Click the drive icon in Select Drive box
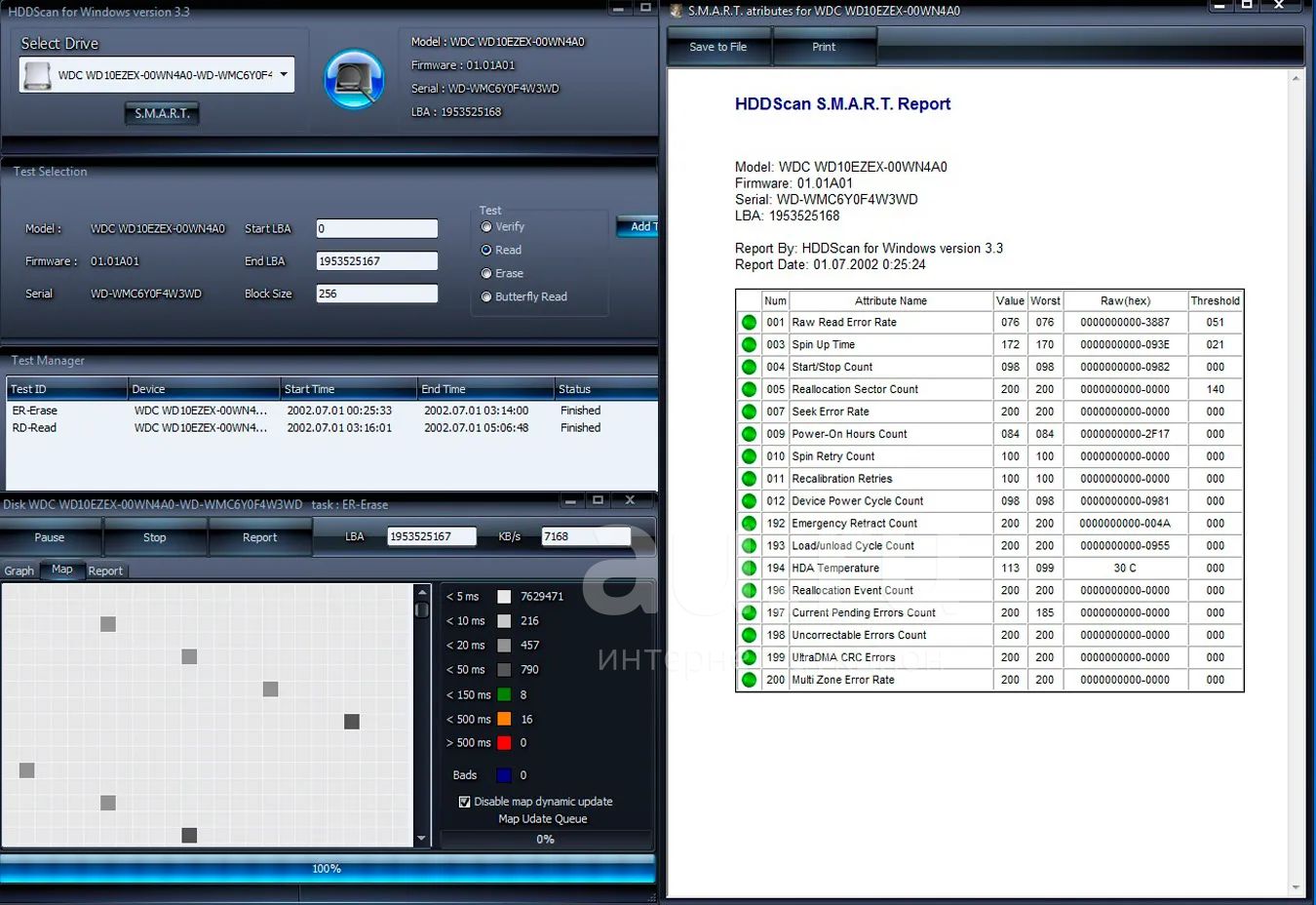 pyautogui.click(x=37, y=75)
